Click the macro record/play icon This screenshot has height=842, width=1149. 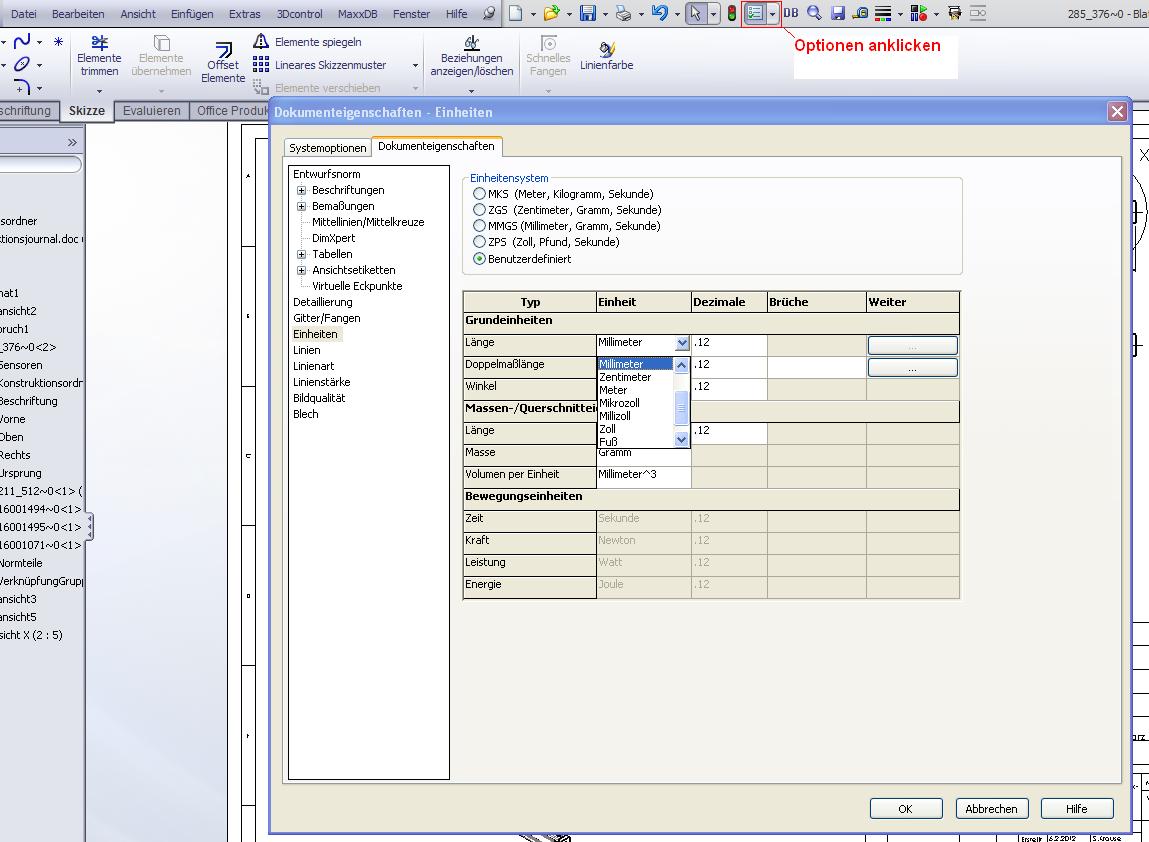coord(918,12)
